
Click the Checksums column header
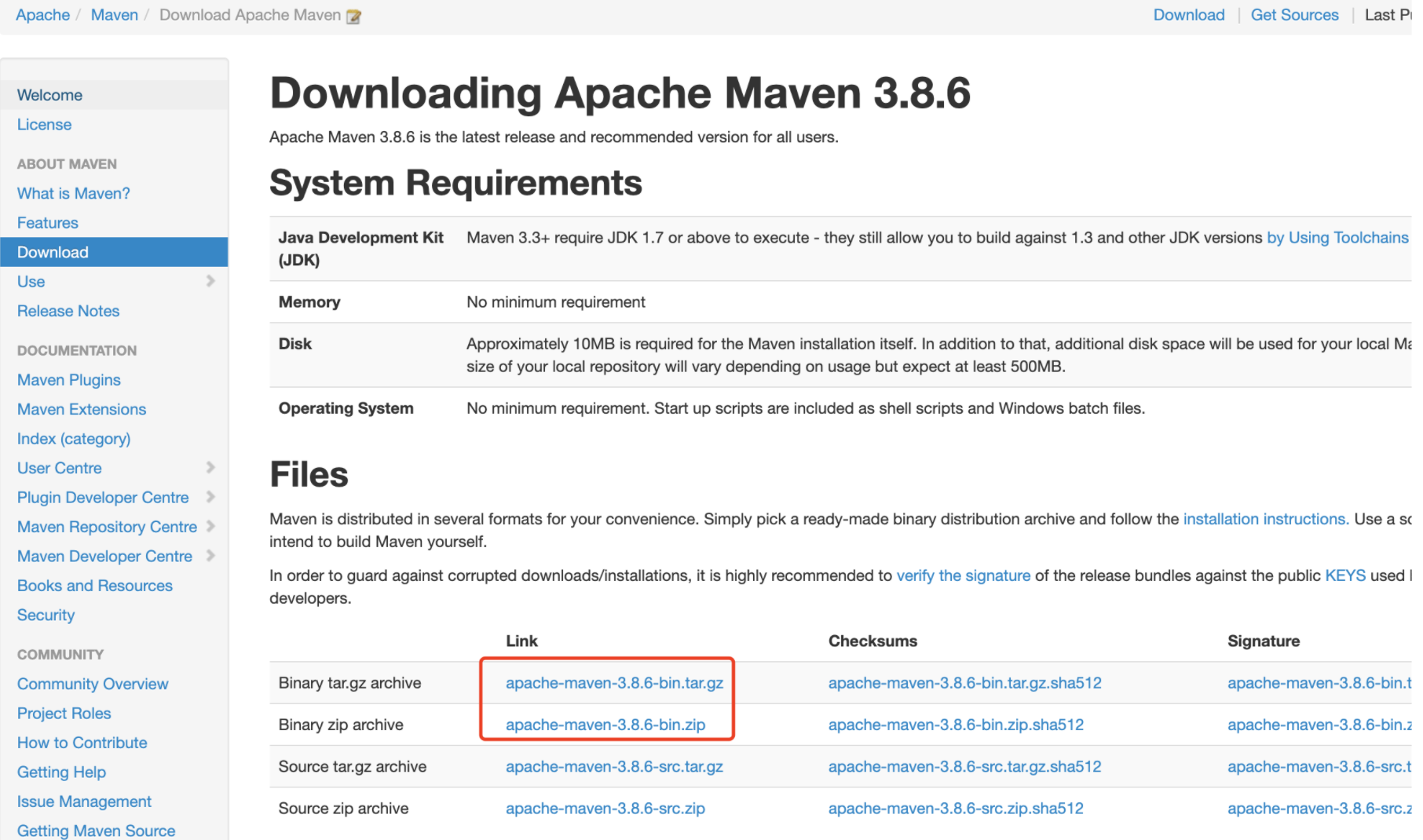click(872, 641)
